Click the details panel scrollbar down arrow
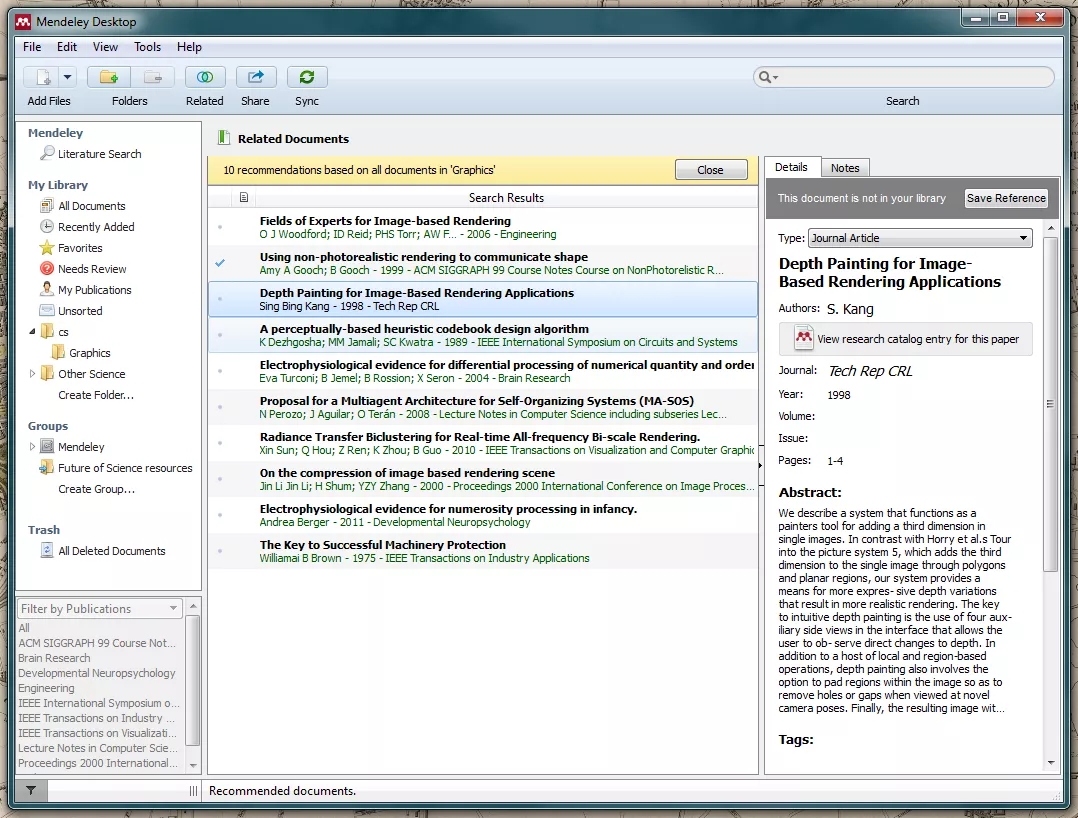 1050,762
